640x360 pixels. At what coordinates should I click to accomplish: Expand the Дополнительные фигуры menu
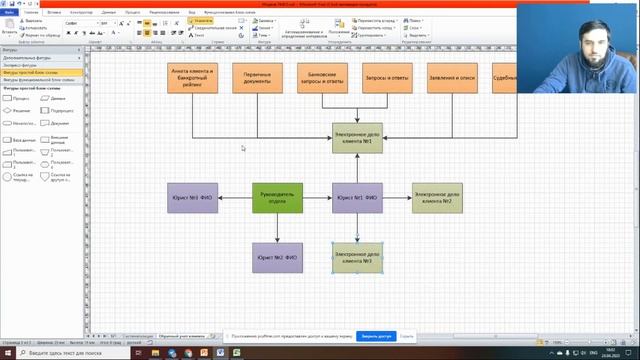pos(42,58)
